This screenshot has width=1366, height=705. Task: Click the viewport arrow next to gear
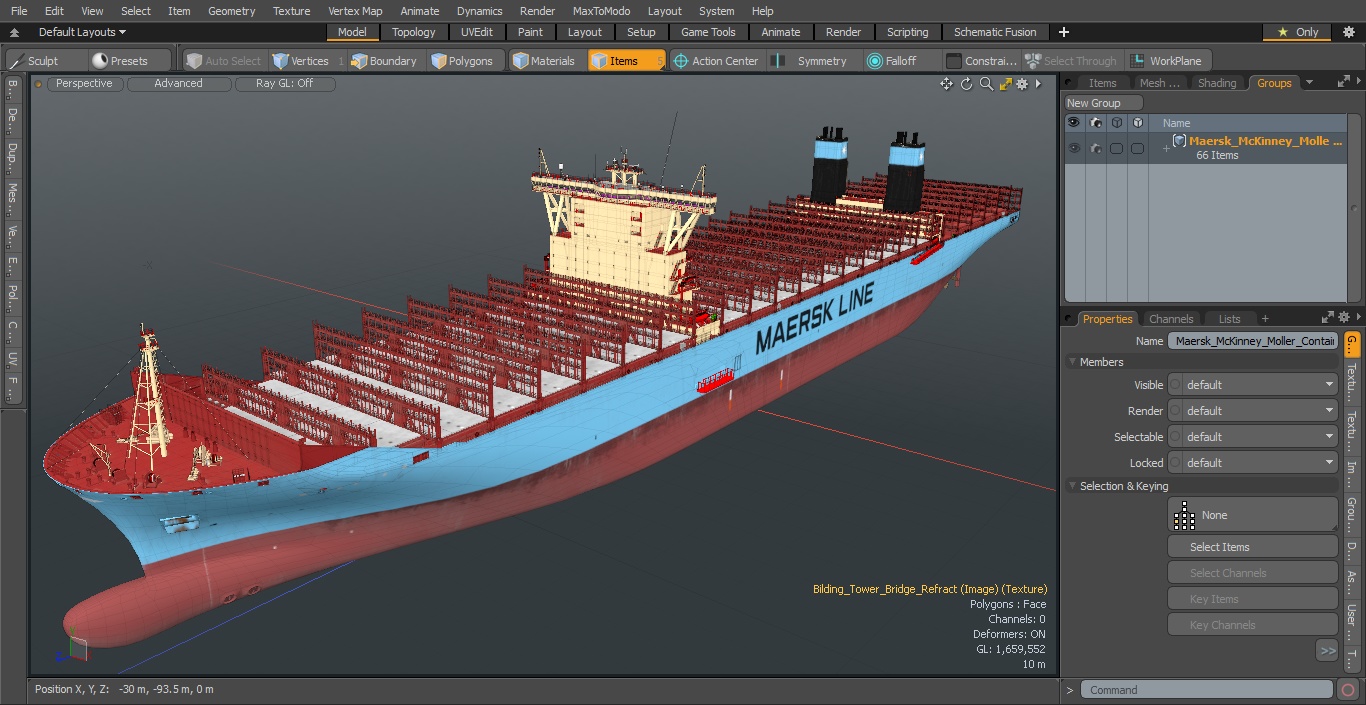coord(1038,84)
